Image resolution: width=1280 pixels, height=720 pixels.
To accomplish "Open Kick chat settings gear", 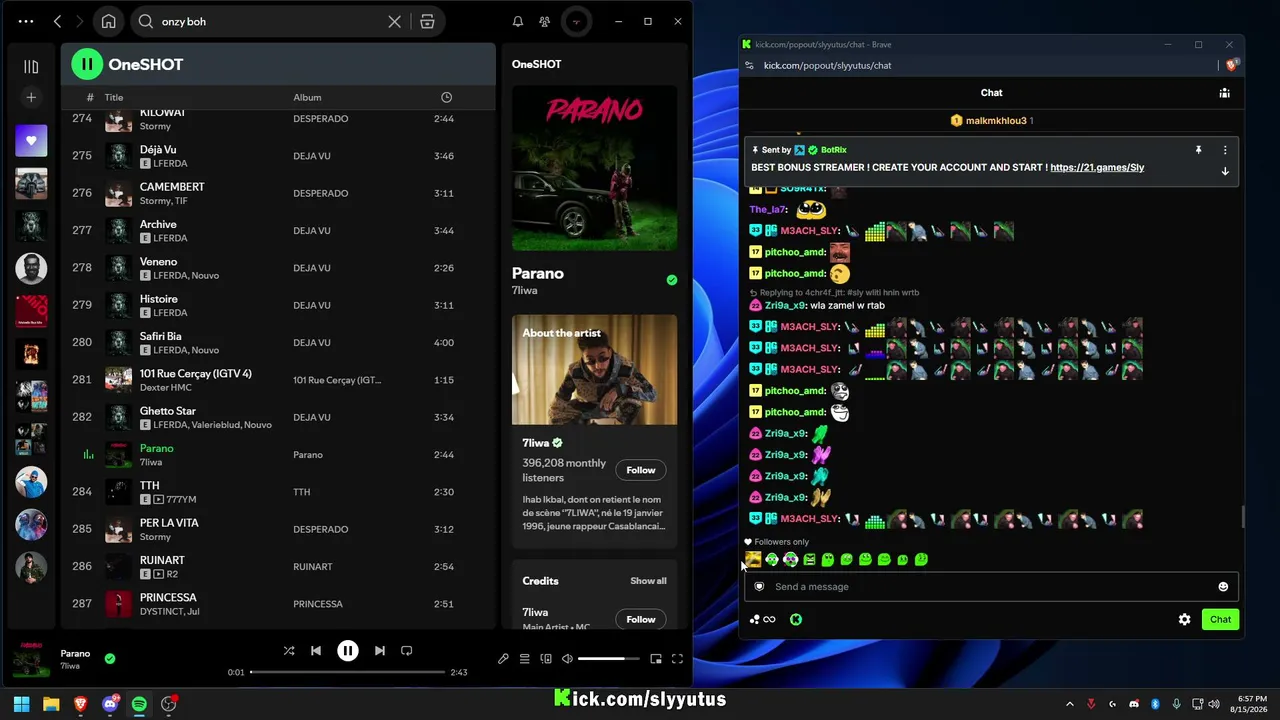I will coord(1185,620).
